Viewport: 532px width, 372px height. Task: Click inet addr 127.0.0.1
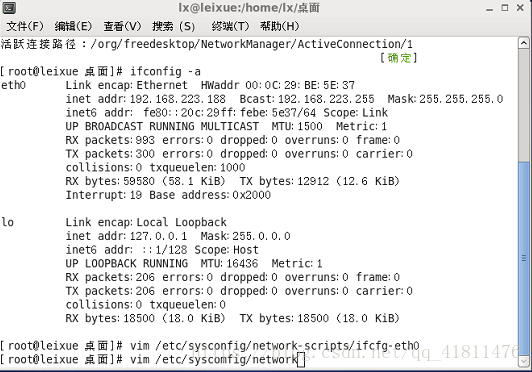coord(126,236)
